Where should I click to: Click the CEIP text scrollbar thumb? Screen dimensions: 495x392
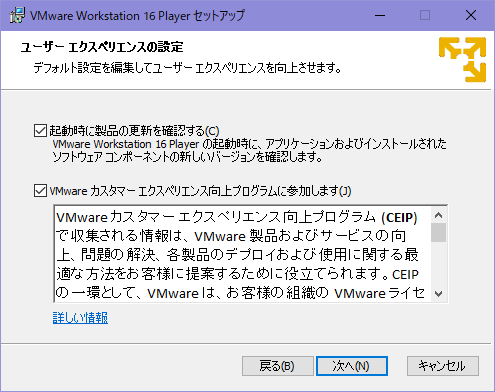point(438,232)
